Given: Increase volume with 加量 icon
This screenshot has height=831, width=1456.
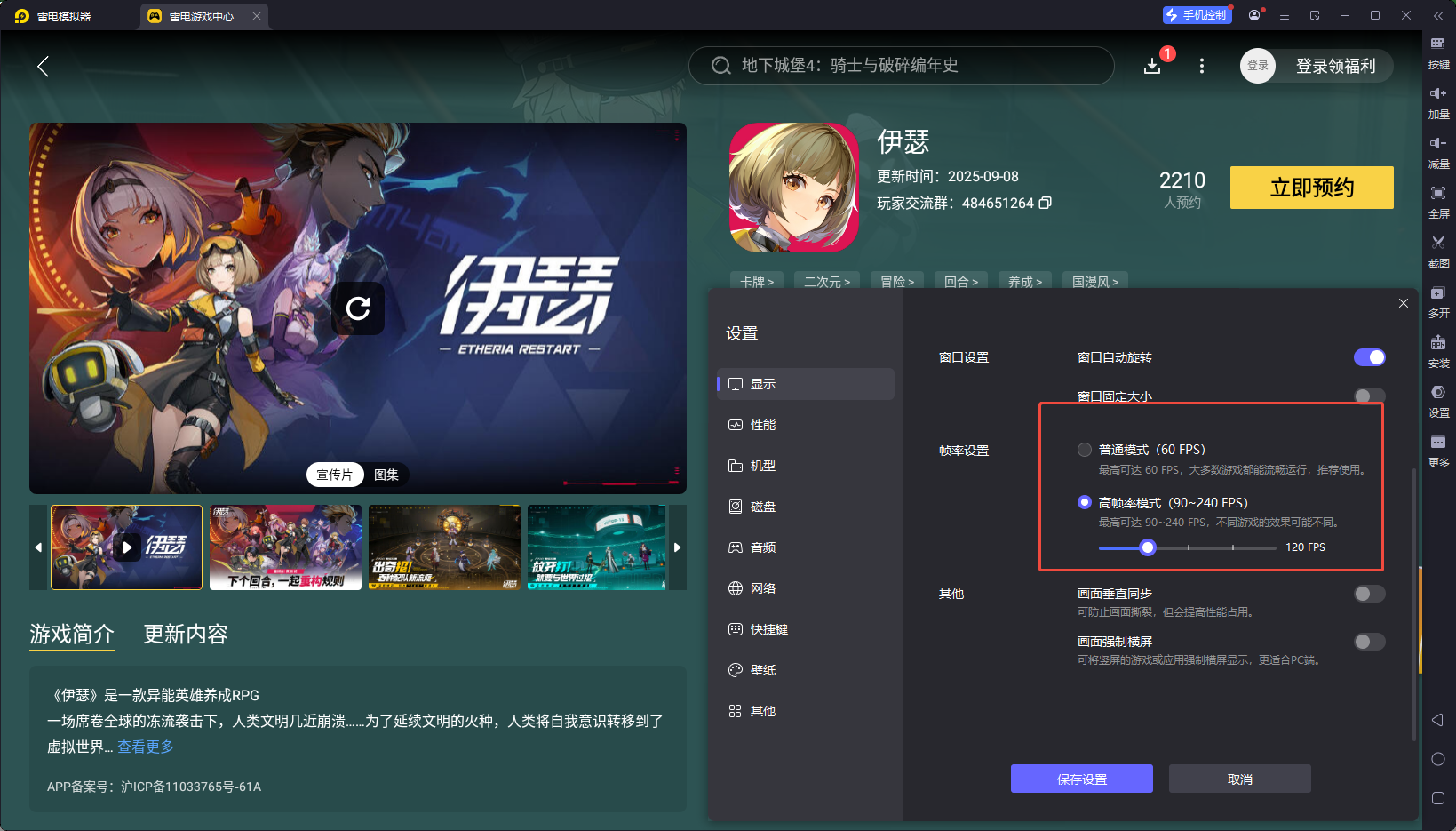Looking at the screenshot, I should (x=1438, y=102).
